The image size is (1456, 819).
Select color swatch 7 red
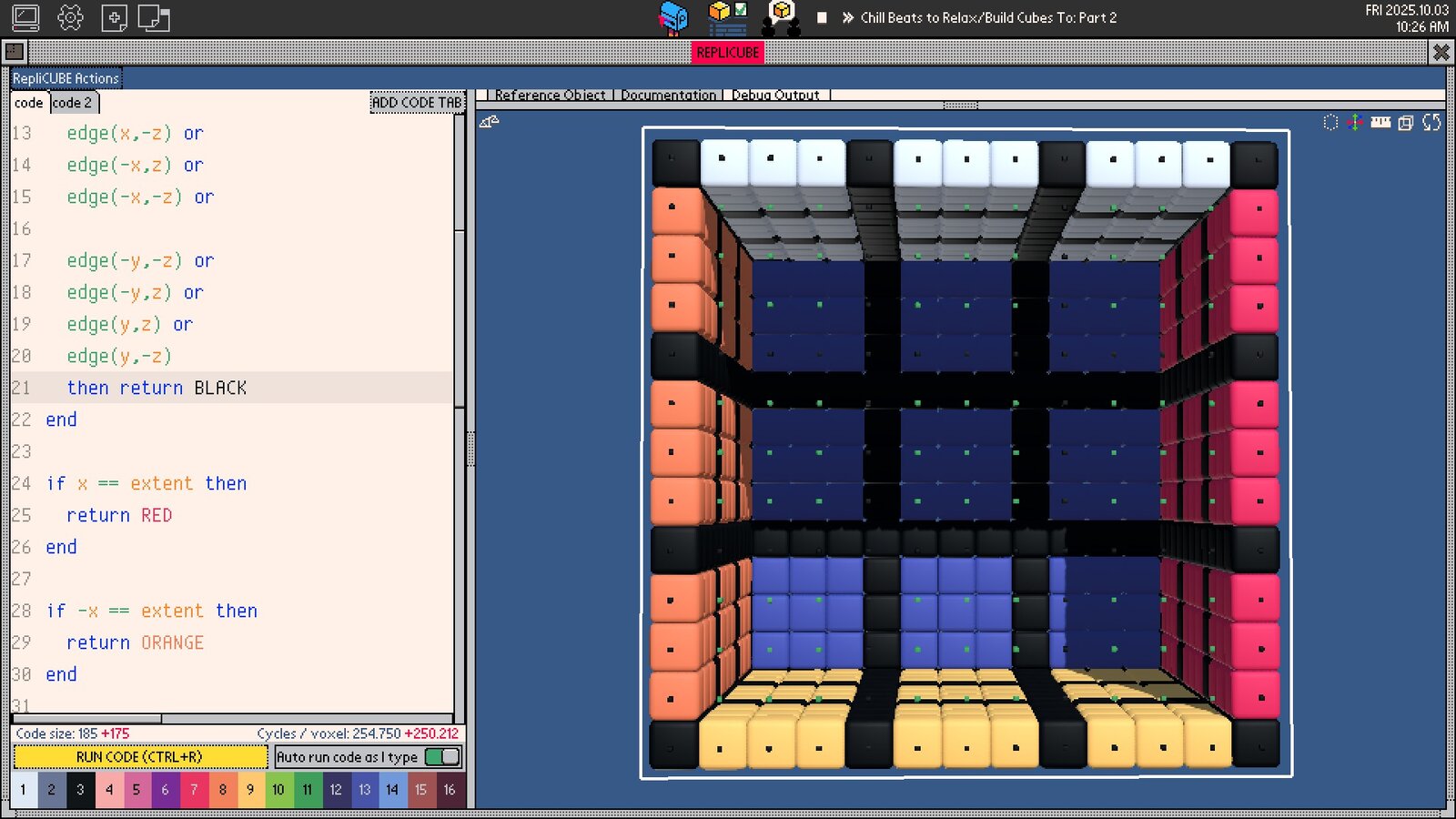point(194,790)
